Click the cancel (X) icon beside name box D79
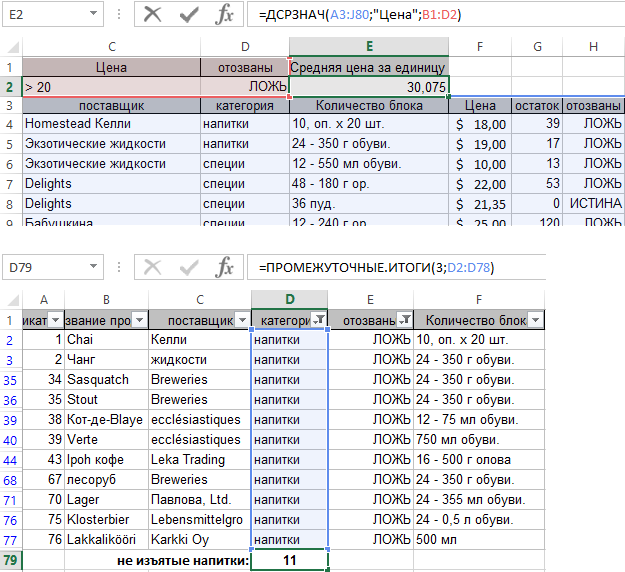The width and height of the screenshot is (625, 572). pyautogui.click(x=152, y=267)
